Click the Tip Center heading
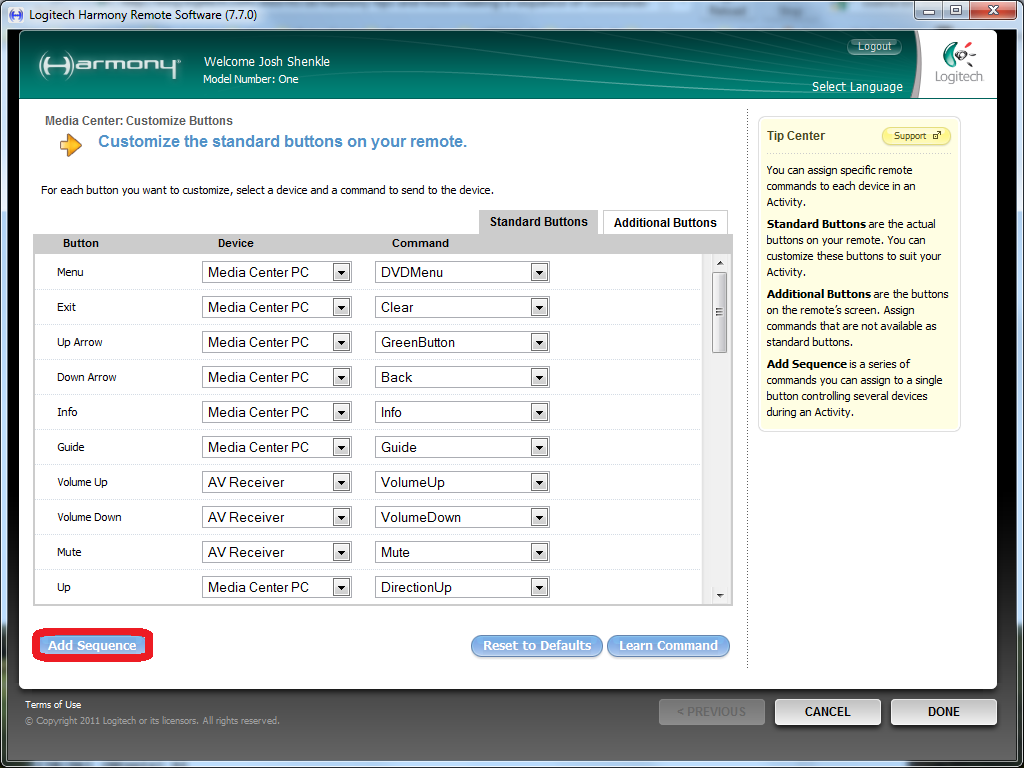The image size is (1024, 768). 795,136
